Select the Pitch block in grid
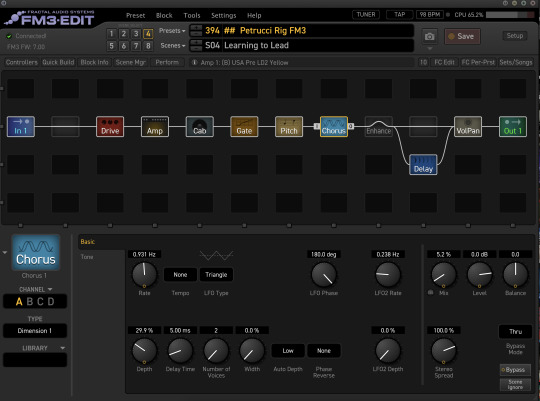This screenshot has width=540, height=401. 289,126
